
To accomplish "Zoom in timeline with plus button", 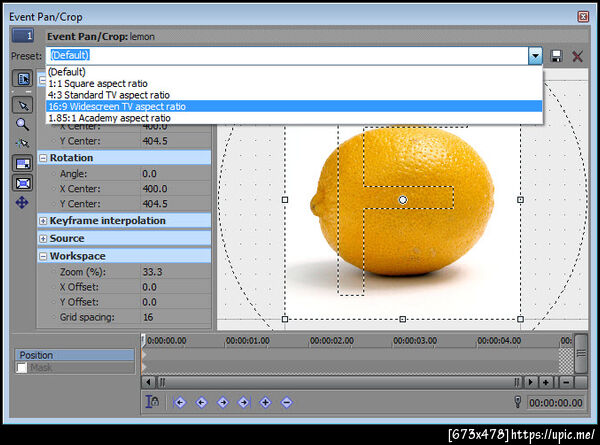I will coord(546,382).
